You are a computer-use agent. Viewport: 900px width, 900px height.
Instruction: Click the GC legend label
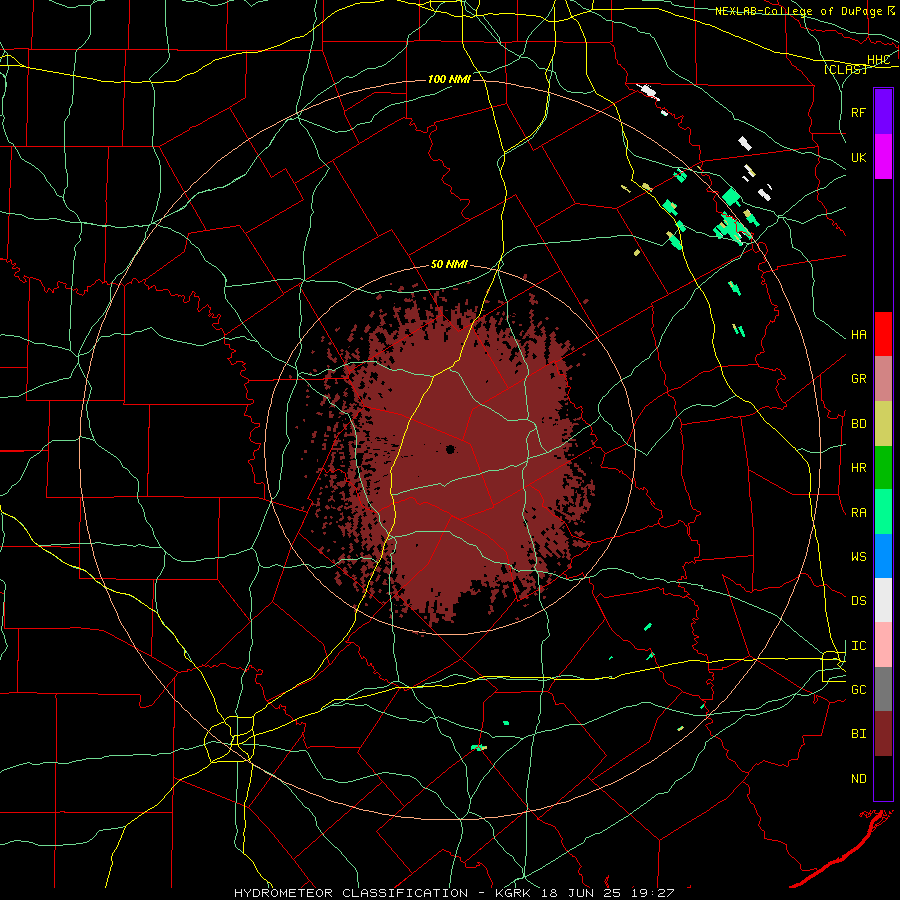click(858, 690)
